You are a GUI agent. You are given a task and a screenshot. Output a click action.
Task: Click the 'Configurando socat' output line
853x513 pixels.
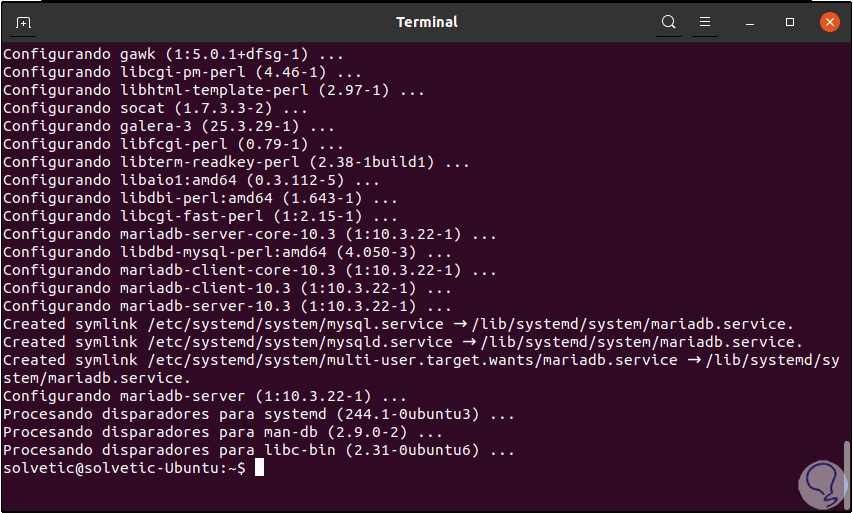point(155,108)
